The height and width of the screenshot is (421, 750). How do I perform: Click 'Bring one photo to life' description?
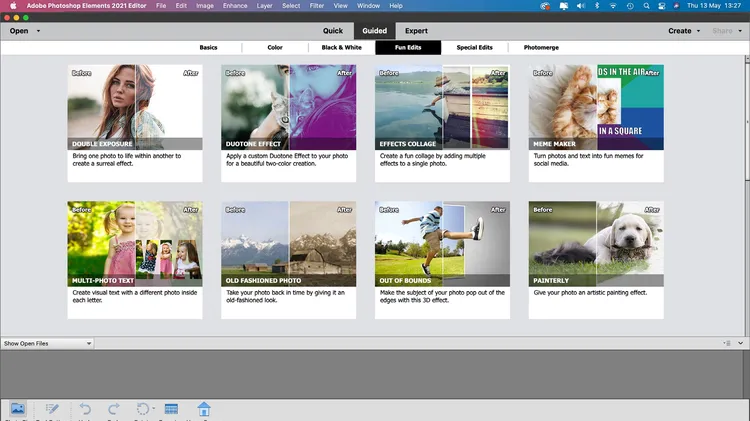(x=127, y=160)
